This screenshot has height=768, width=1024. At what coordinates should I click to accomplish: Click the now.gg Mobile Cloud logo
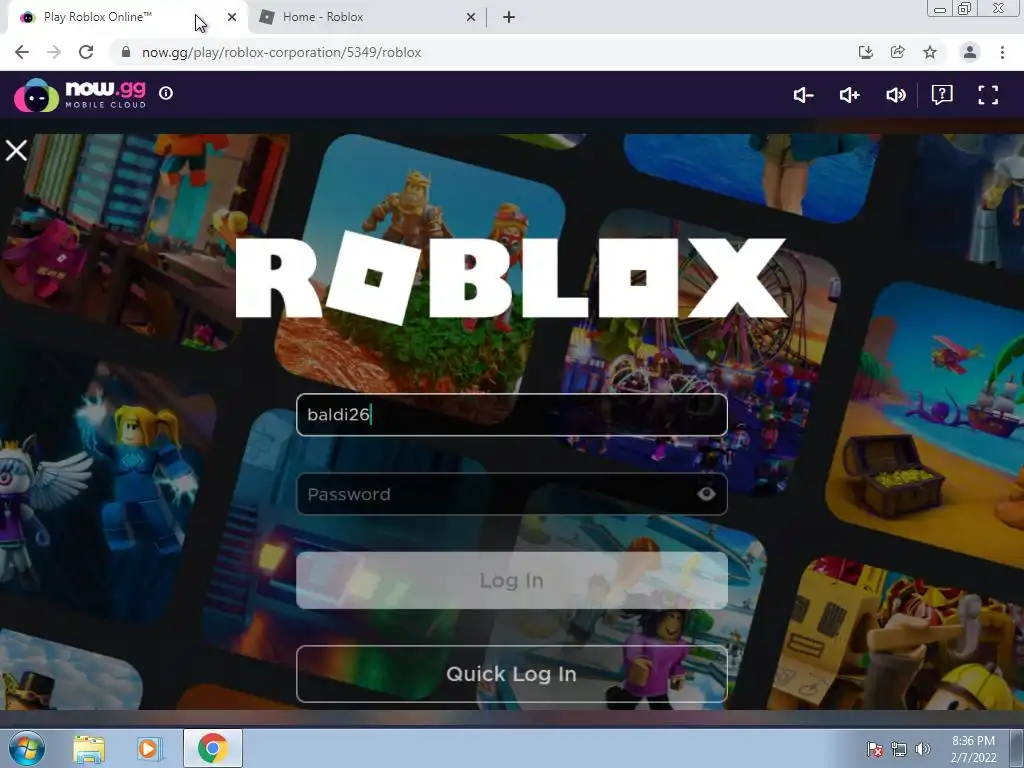coord(80,95)
